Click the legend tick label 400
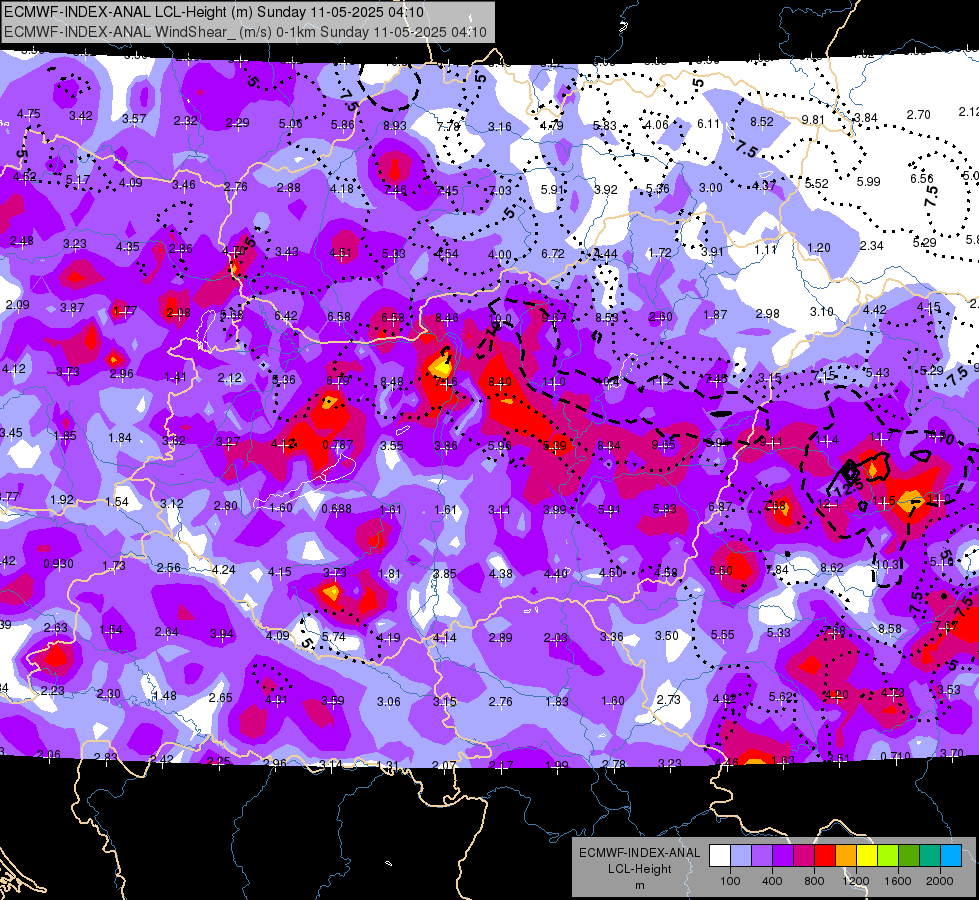This screenshot has height=900, width=979. point(772,881)
